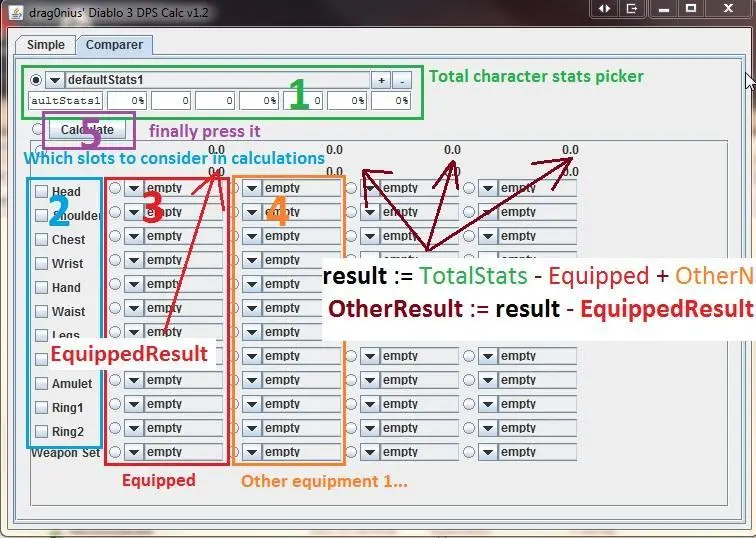
Task: Open first-column dropdown arrow in Chest row
Action: [x=134, y=236]
